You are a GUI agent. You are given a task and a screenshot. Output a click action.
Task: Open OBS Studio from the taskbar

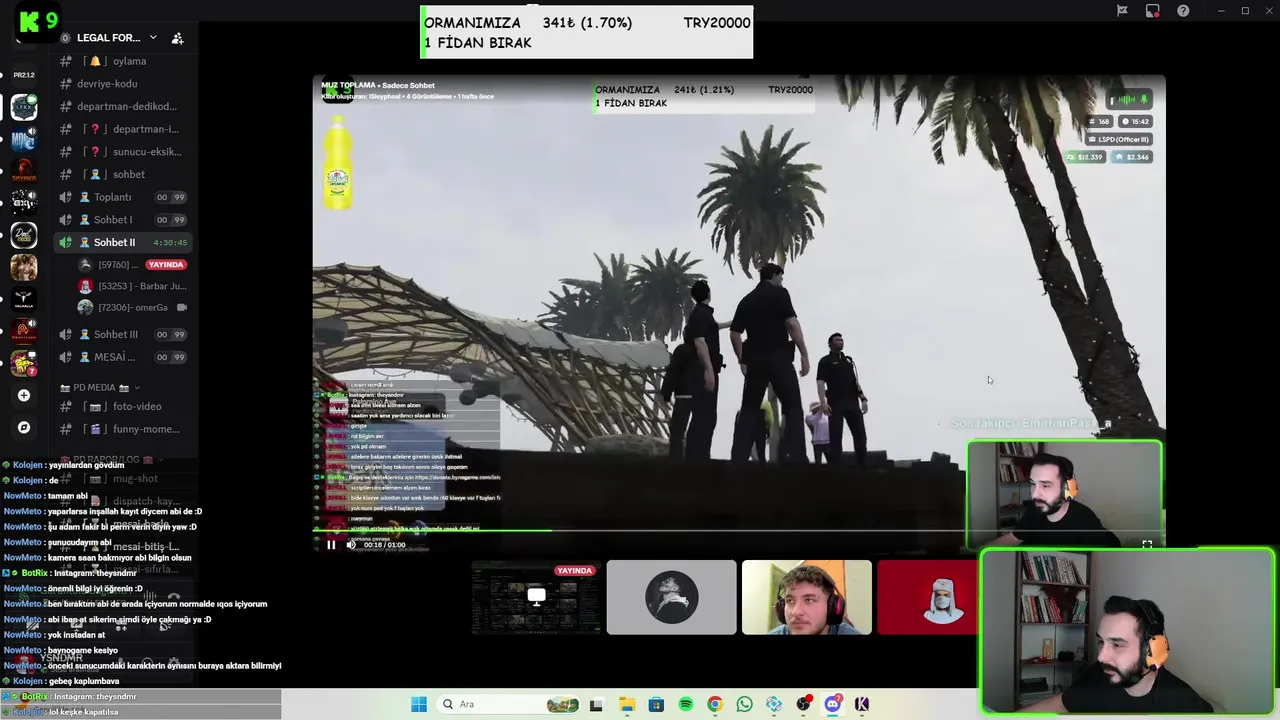click(803, 704)
